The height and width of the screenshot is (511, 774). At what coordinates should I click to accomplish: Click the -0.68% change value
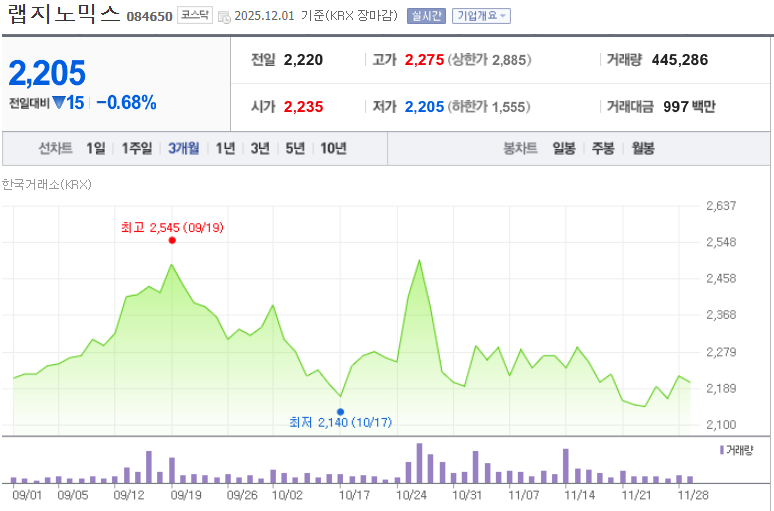[126, 103]
